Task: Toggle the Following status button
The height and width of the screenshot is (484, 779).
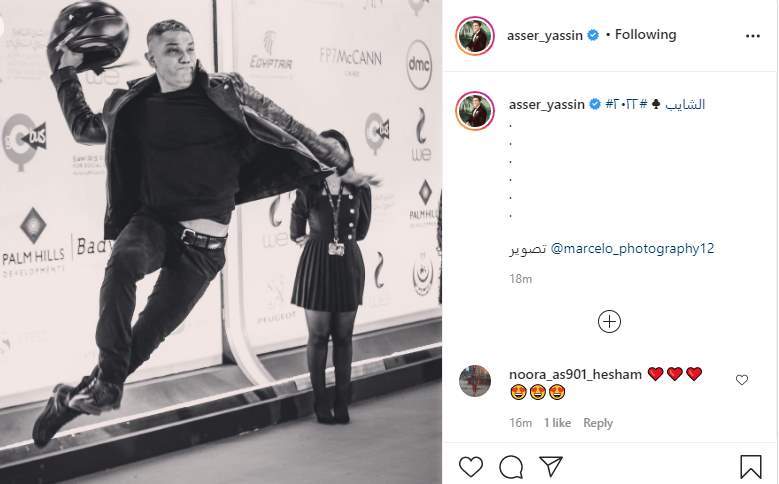Action: coord(645,35)
